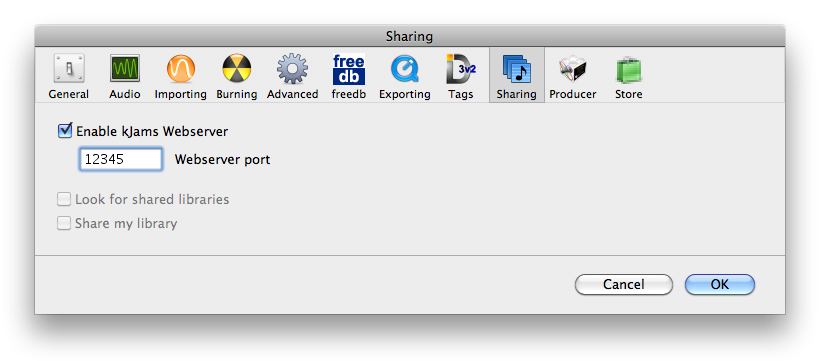Image resolution: width=823 pixels, height=361 pixels.
Task: Select the green Store bag icon
Action: click(x=629, y=70)
